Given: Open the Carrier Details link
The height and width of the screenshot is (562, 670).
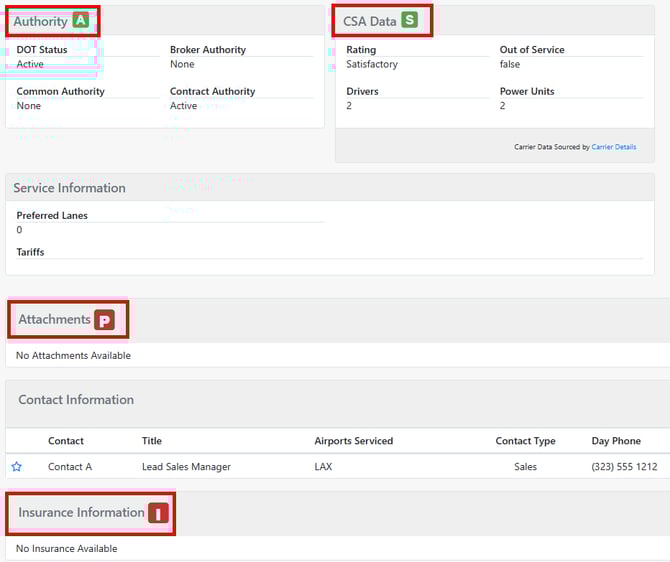Looking at the screenshot, I should click(613, 147).
